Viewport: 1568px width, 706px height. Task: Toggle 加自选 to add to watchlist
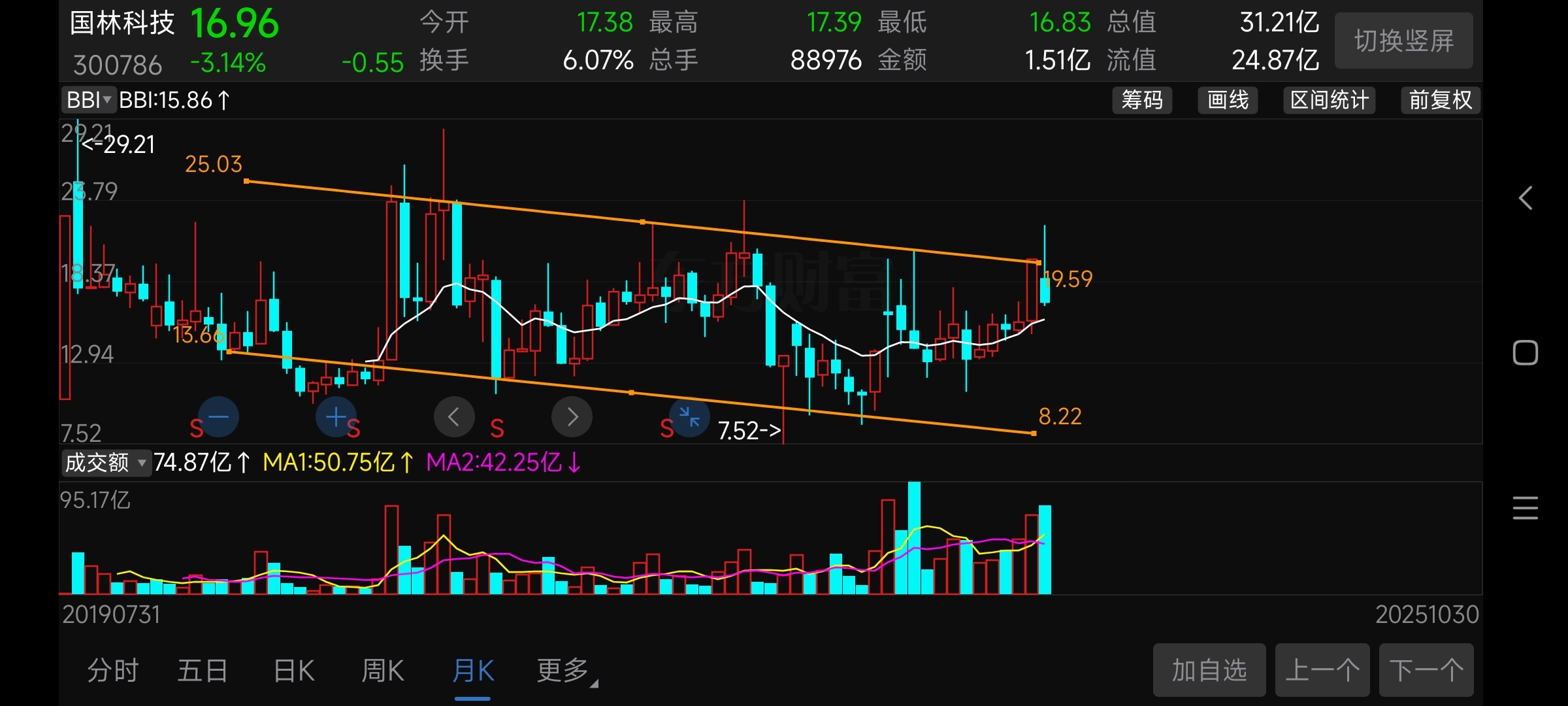click(x=1209, y=670)
